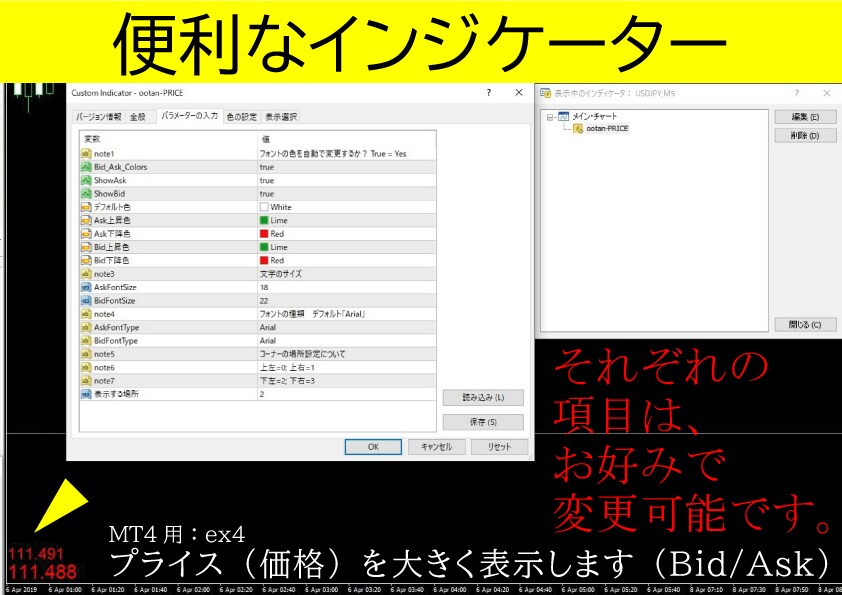Viewport: 842px width, 595px height.
Task: Click the note1 string variable icon
Action: click(x=86, y=154)
